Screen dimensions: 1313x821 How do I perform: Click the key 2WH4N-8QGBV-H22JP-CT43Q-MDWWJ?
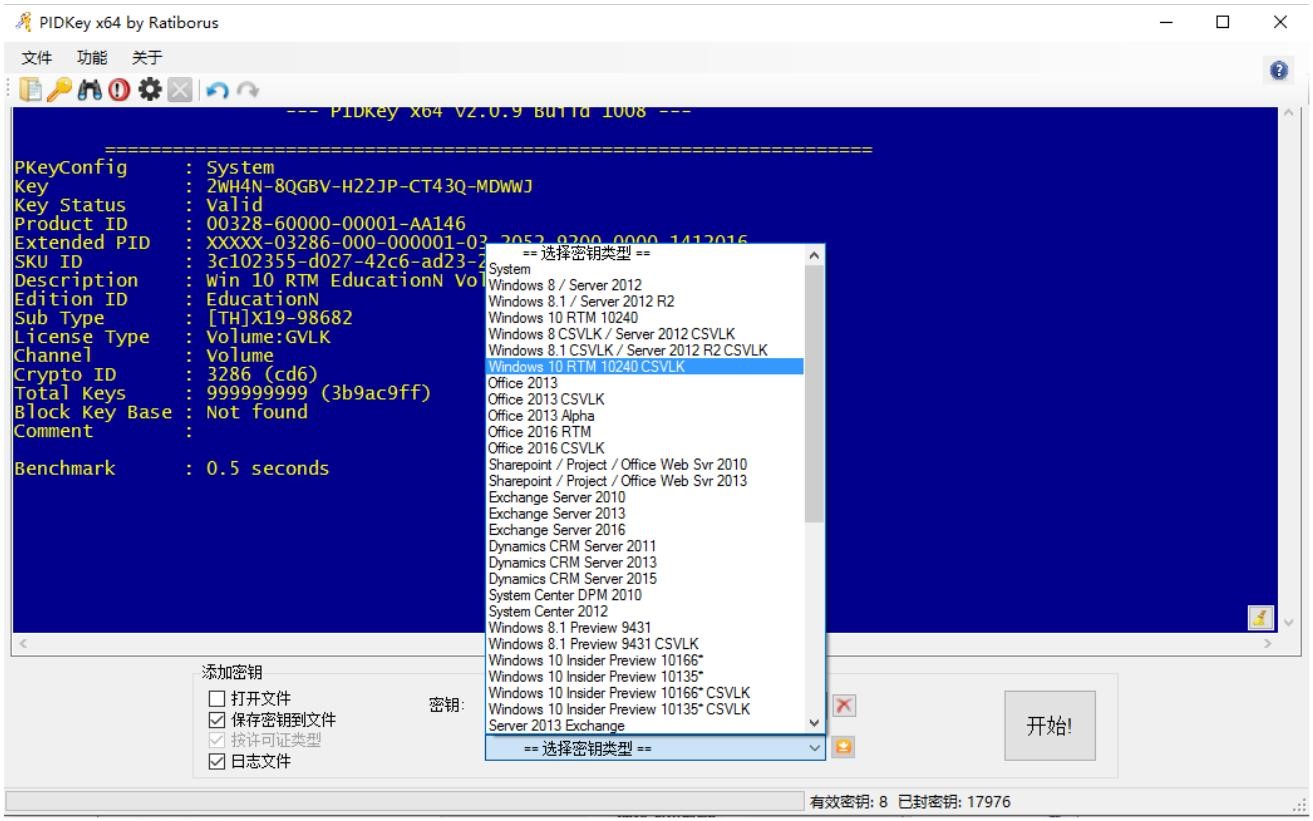coord(371,187)
